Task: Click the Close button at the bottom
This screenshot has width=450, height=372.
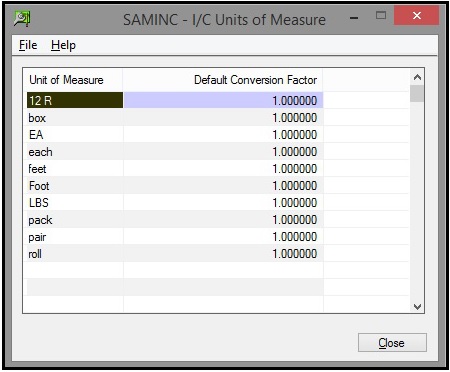Action: 392,342
